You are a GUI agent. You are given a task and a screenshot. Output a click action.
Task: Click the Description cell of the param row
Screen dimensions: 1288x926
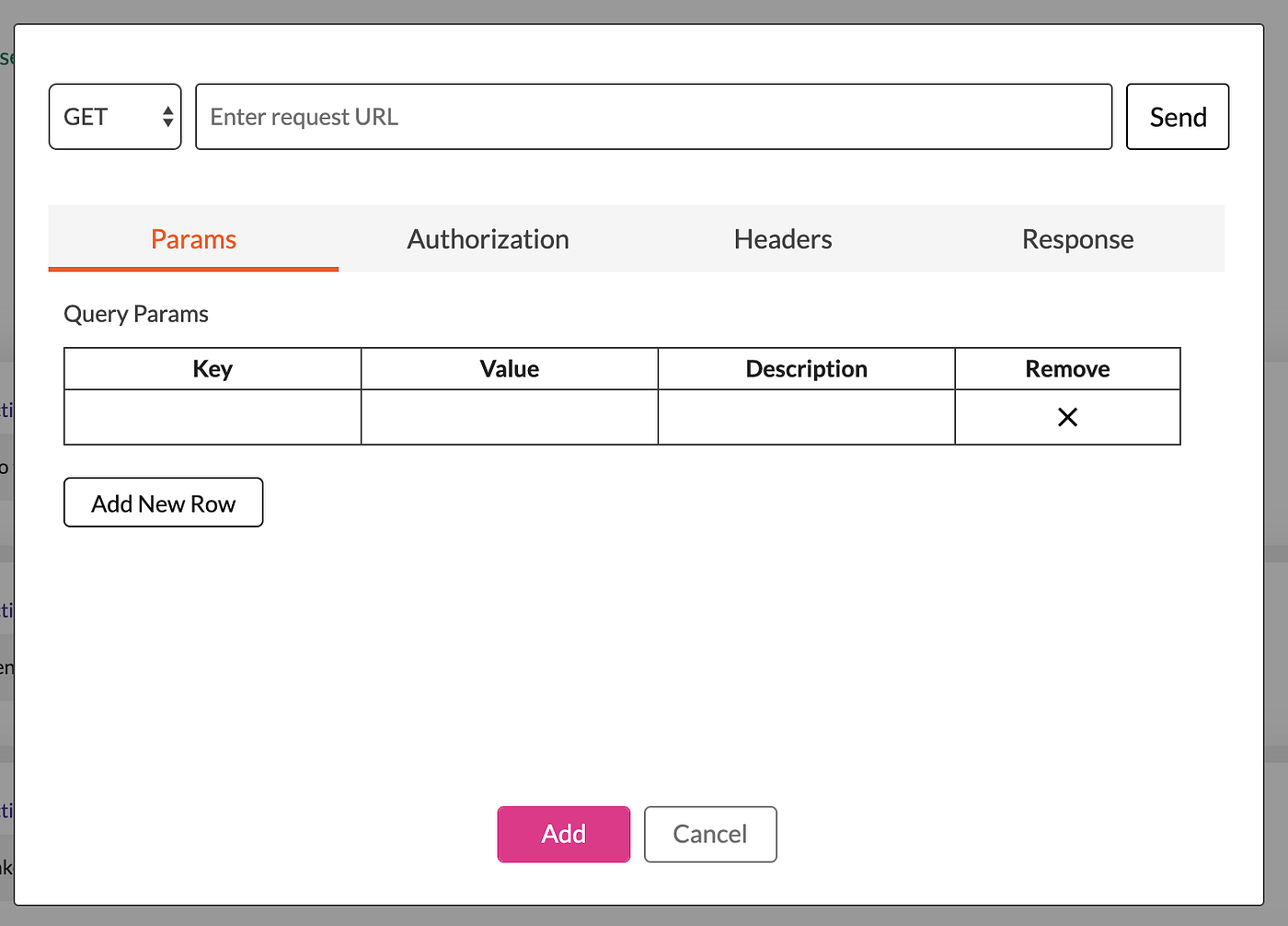(806, 417)
